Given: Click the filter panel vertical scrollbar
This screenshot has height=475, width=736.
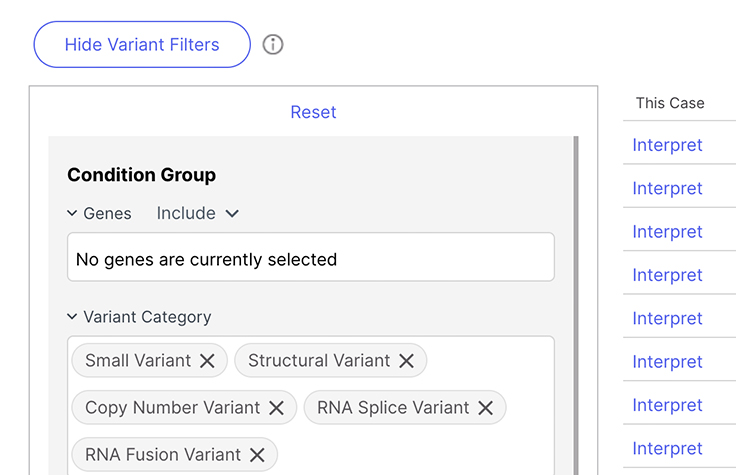Looking at the screenshot, I should click(576, 300).
